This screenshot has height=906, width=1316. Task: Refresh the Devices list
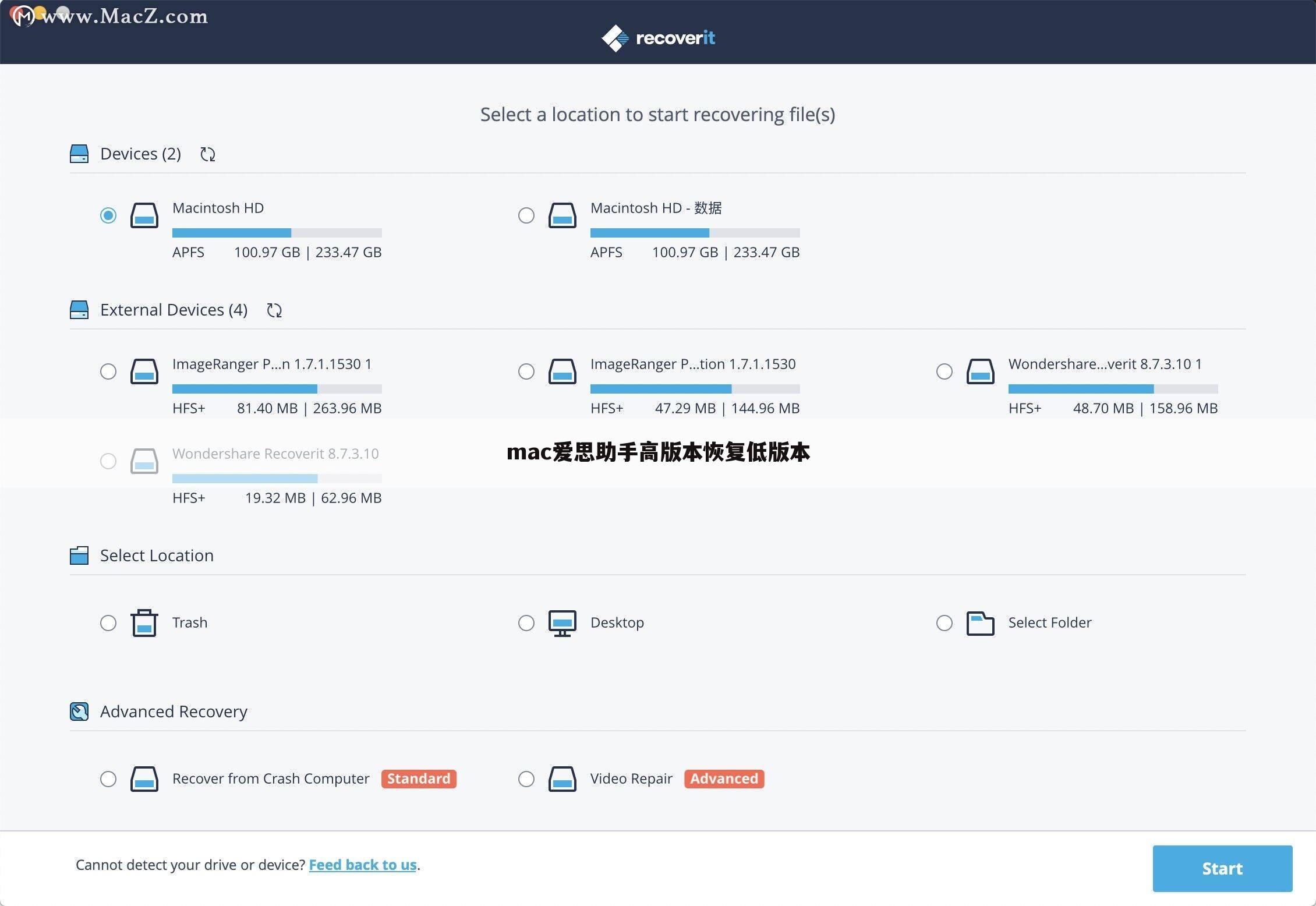208,154
